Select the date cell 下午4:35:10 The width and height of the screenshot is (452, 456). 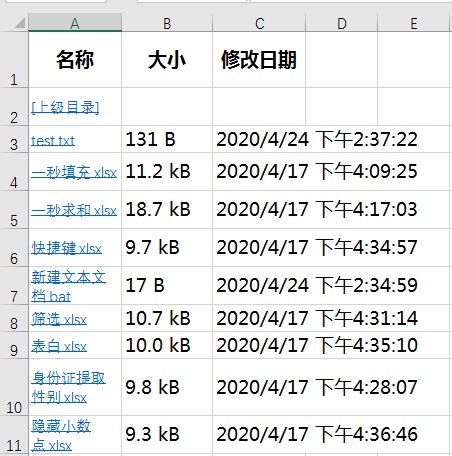[317, 345]
